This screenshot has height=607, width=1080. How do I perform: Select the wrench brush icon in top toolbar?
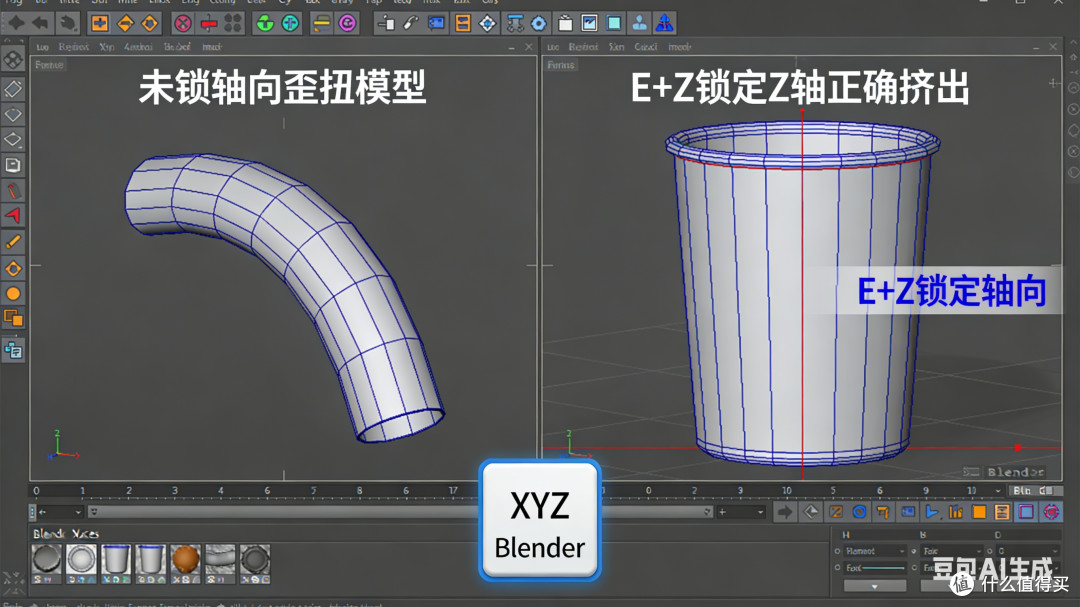click(x=411, y=23)
